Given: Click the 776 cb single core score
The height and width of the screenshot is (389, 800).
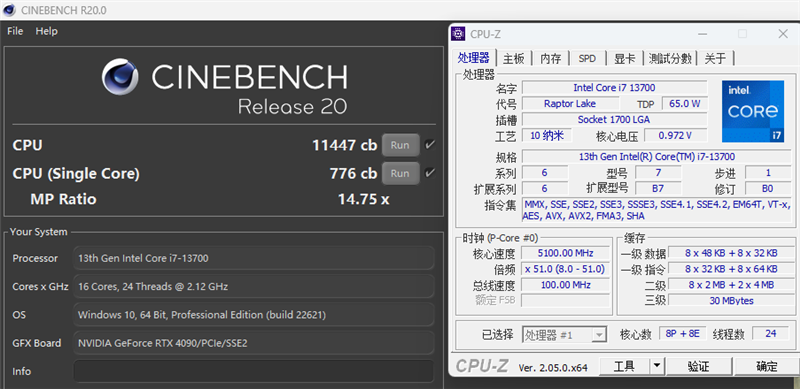Looking at the screenshot, I should [354, 174].
